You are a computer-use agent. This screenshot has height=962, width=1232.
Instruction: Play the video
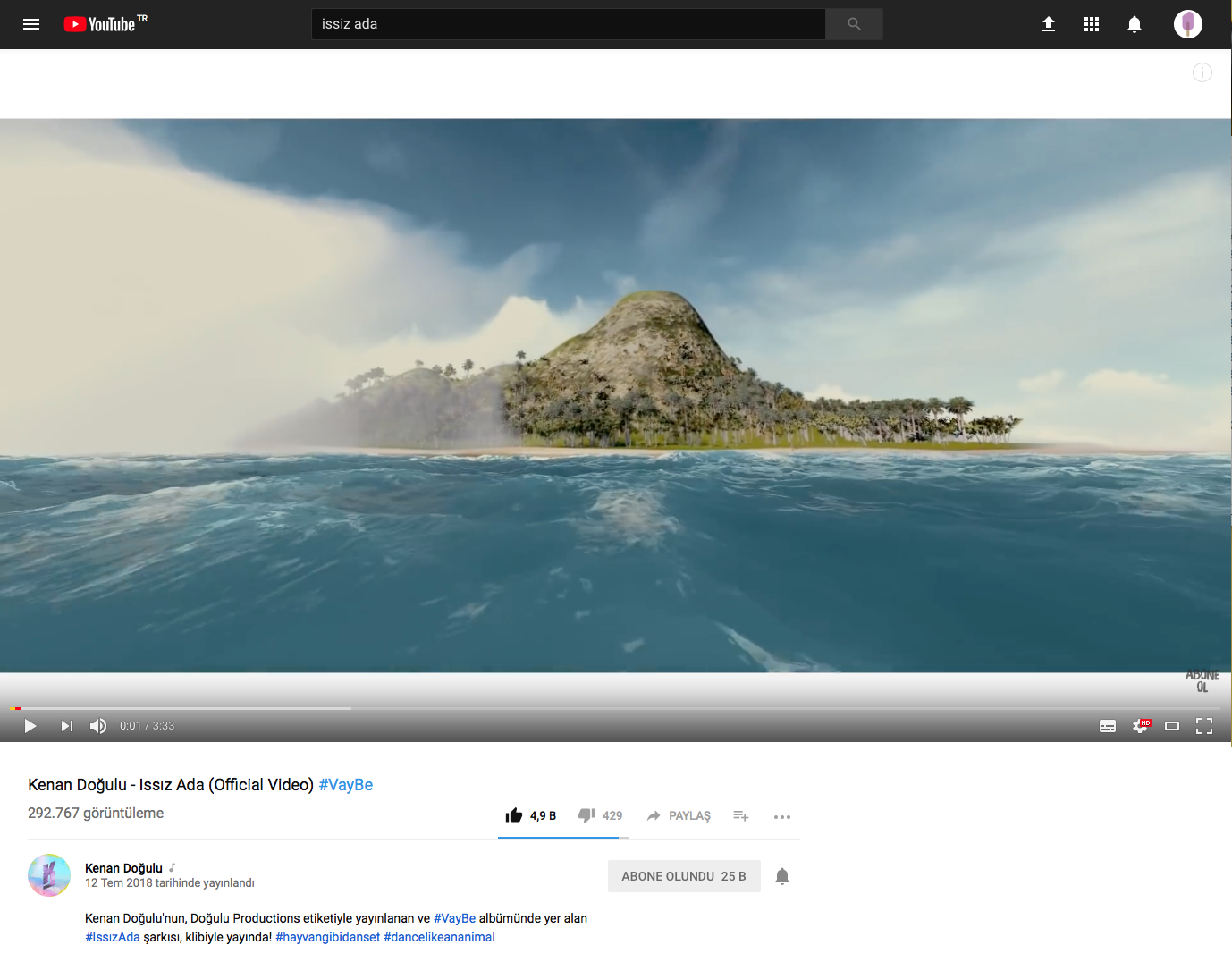tap(30, 726)
